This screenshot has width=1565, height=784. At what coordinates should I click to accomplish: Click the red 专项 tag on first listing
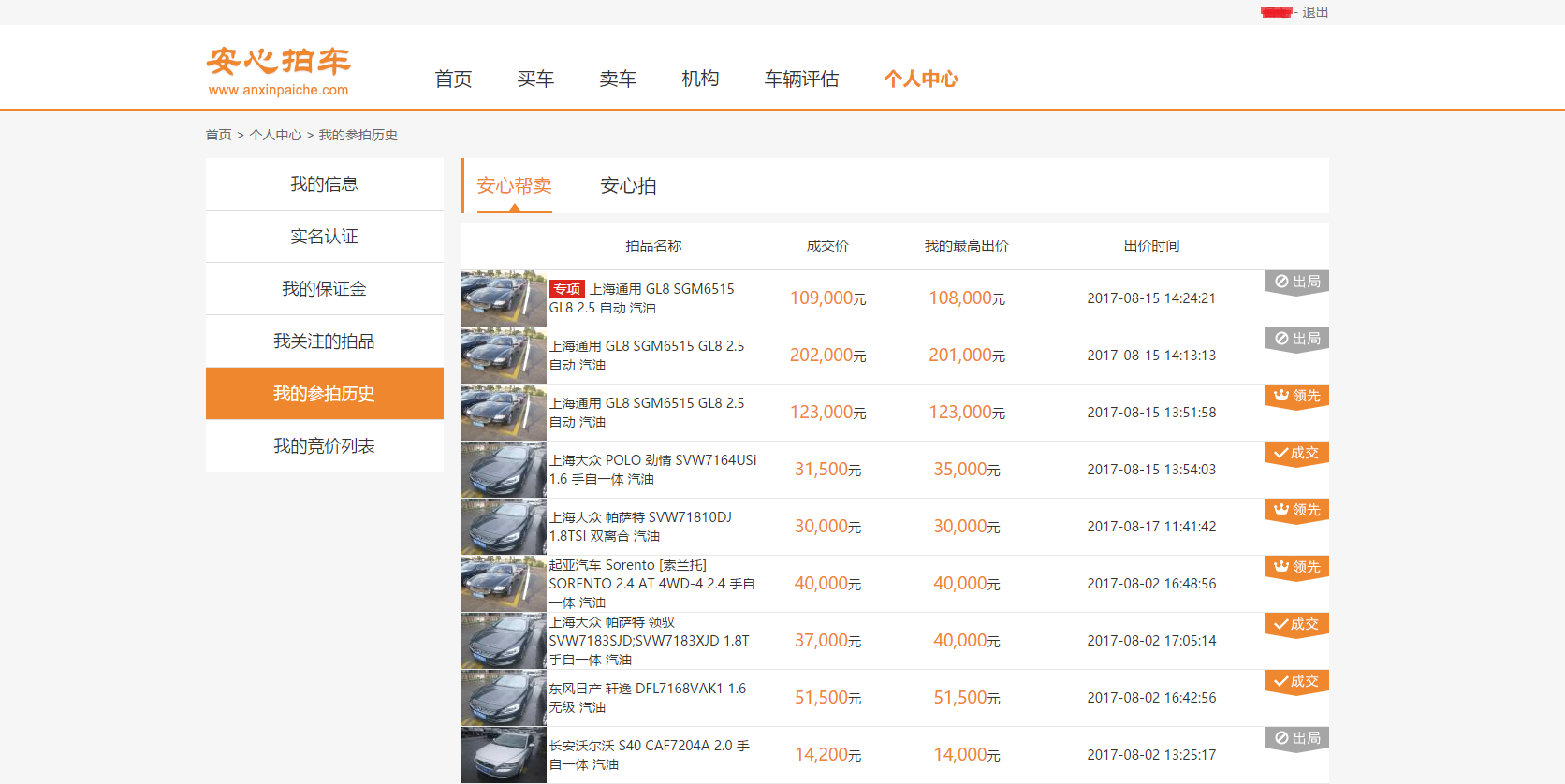click(567, 289)
